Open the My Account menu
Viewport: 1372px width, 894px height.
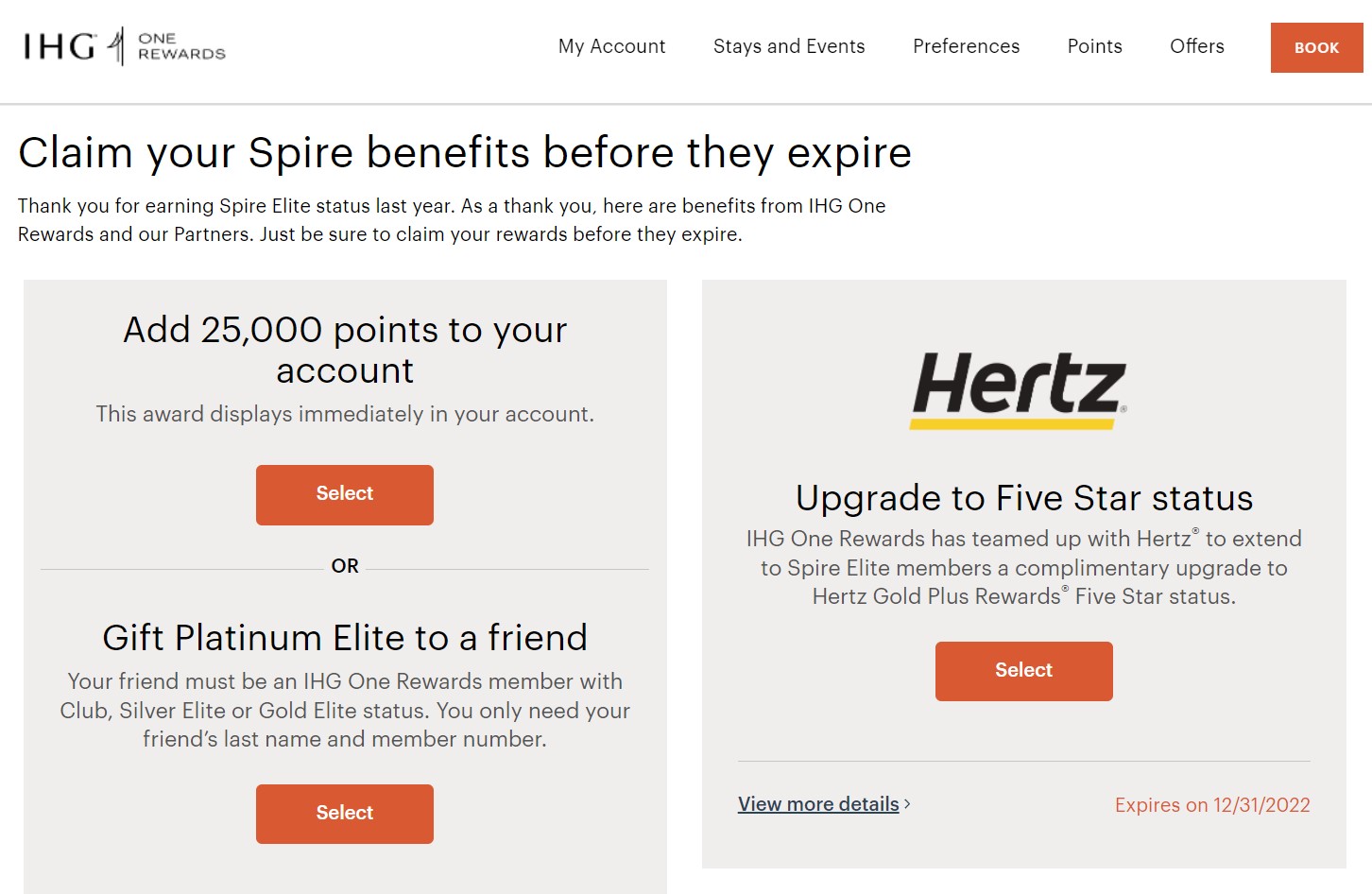tap(611, 46)
